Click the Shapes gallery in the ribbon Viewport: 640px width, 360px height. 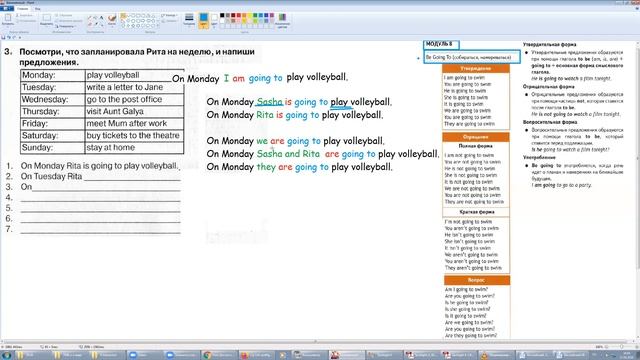pyautogui.click(x=139, y=21)
